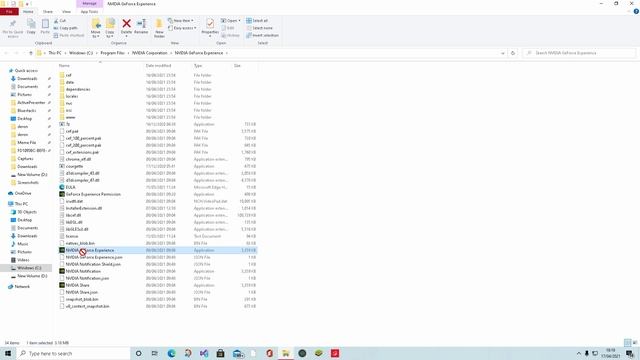The height and width of the screenshot is (360, 640).
Task: Select the EULA file
Action: [x=70, y=187]
